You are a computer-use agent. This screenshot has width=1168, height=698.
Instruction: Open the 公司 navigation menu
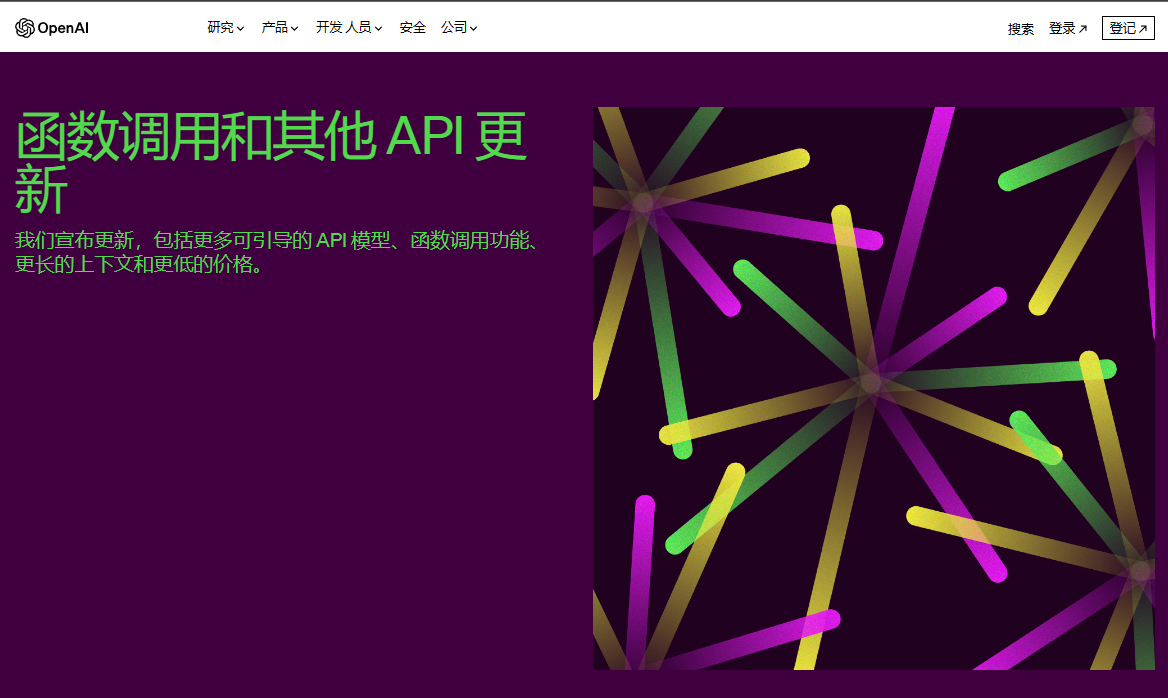coord(454,28)
